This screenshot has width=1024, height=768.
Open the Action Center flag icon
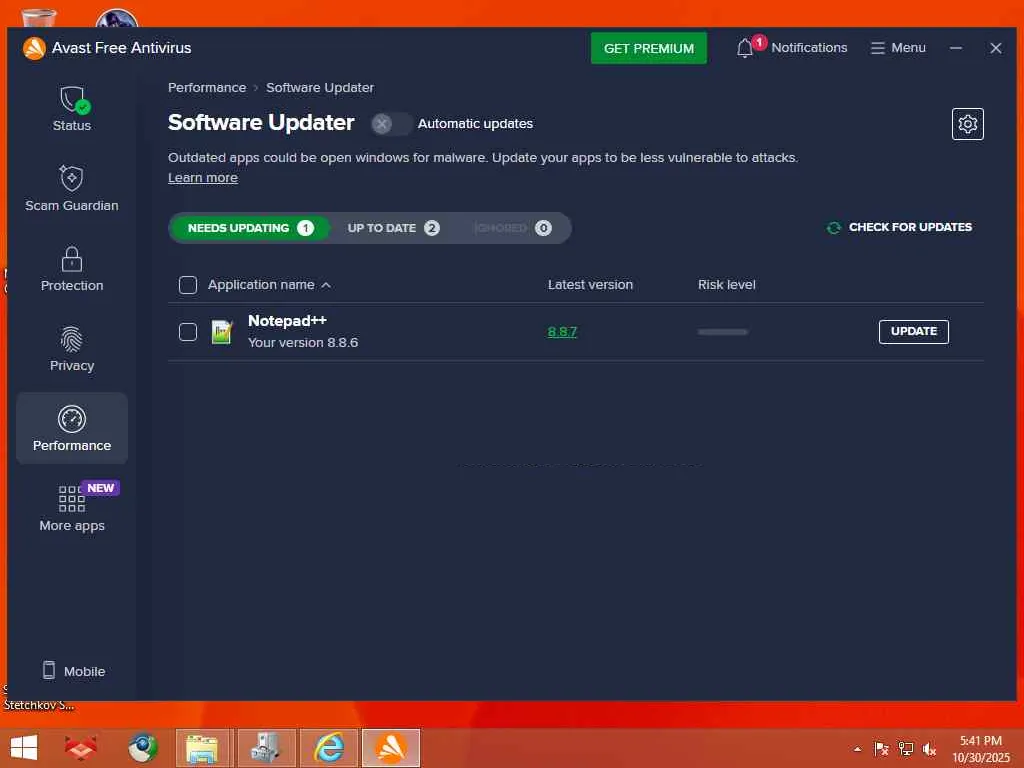pyautogui.click(x=881, y=749)
